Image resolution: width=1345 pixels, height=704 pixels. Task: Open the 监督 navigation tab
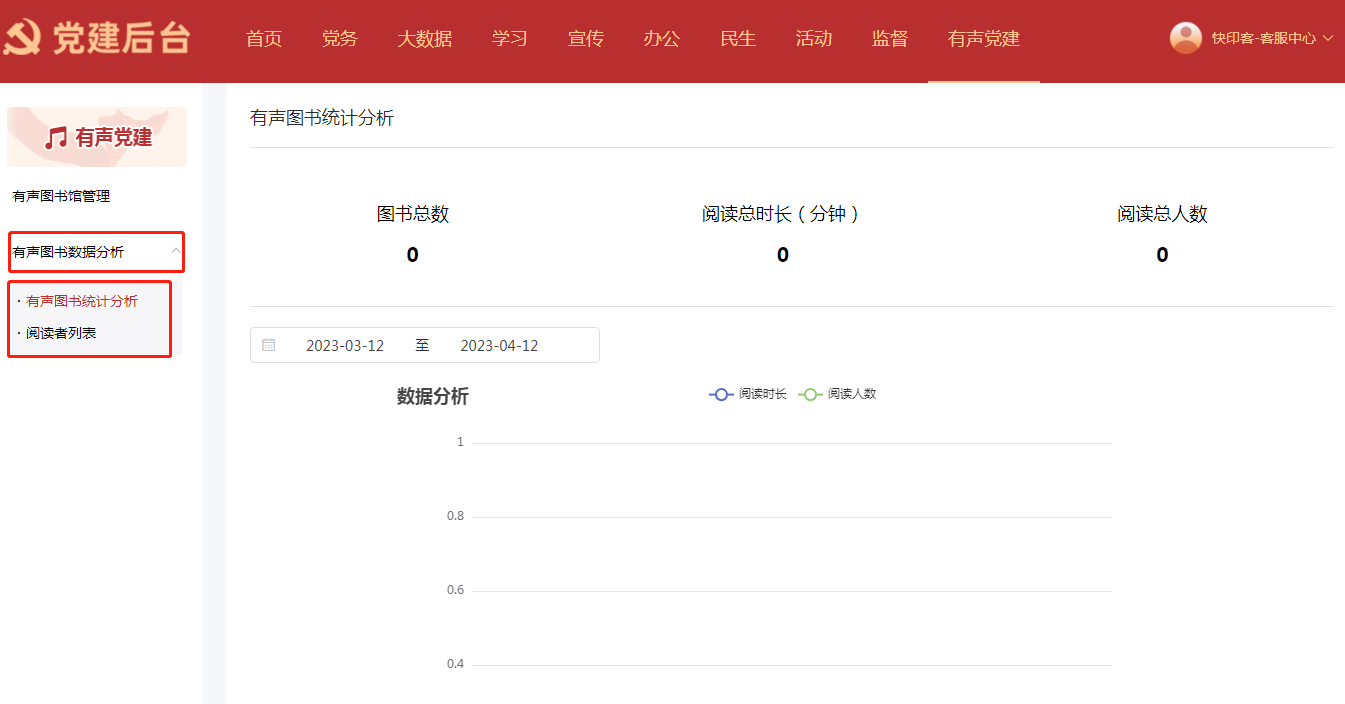click(890, 39)
